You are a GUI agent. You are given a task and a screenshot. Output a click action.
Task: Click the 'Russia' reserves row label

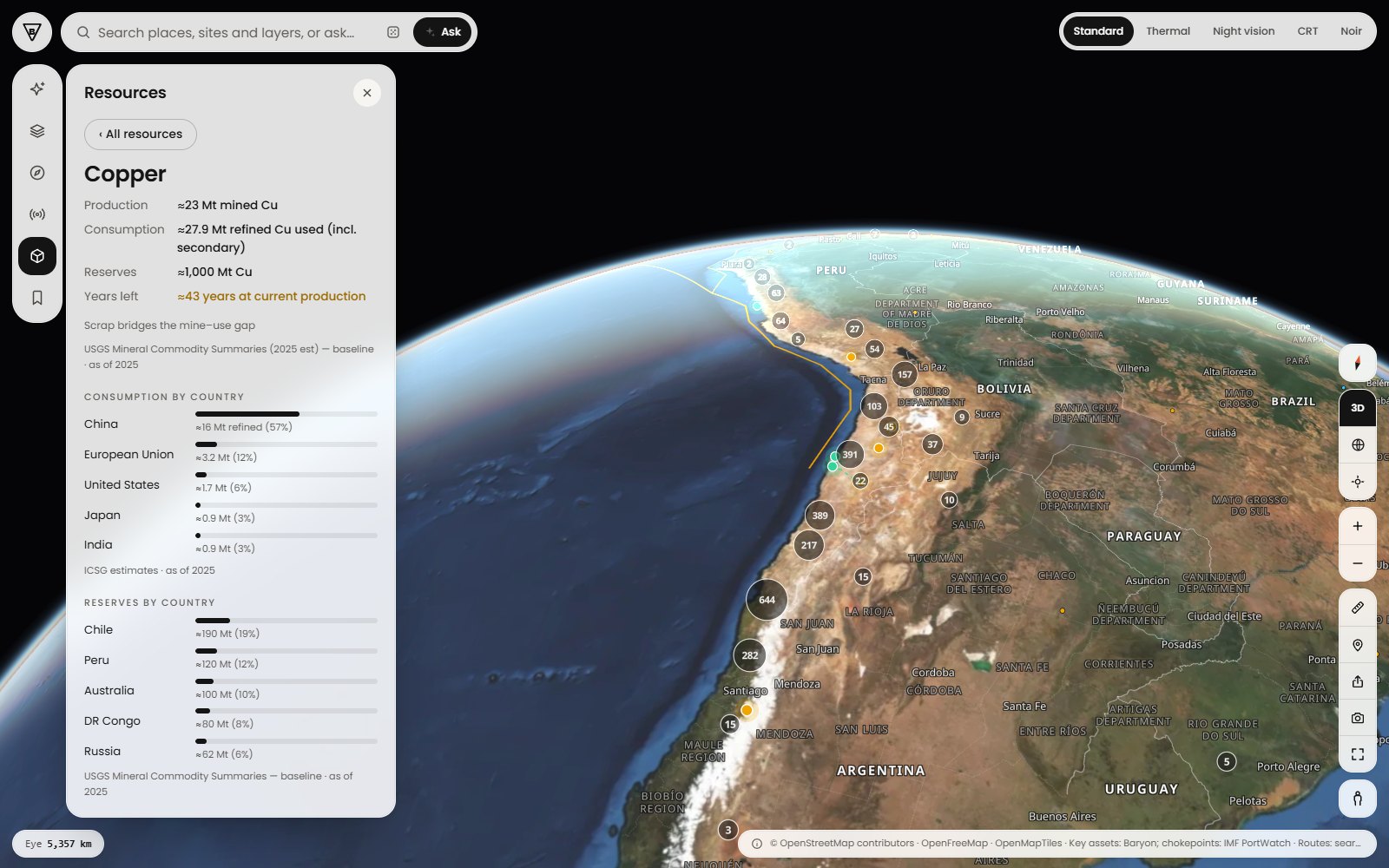(102, 752)
